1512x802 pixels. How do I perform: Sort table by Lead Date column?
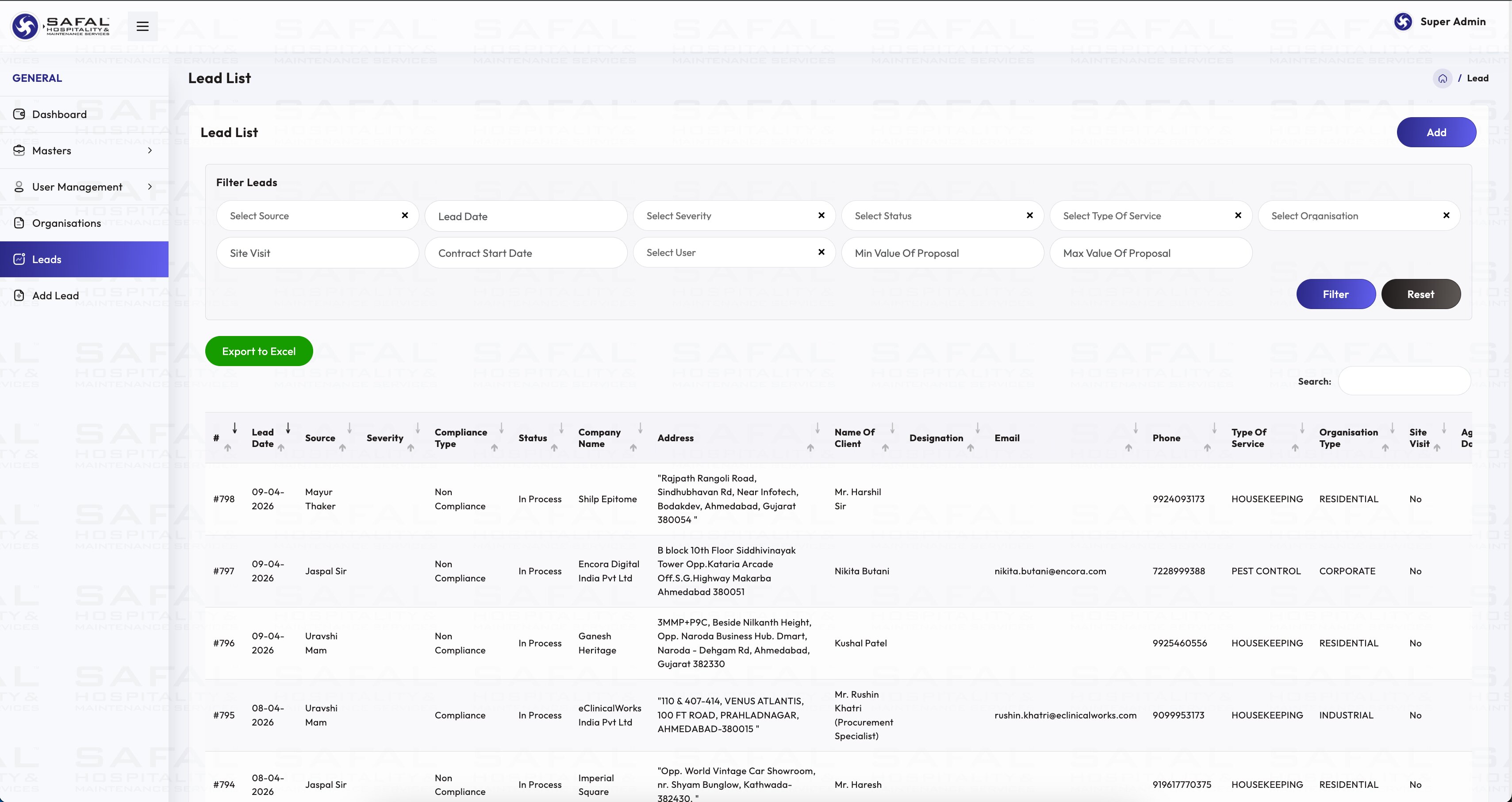coord(263,438)
